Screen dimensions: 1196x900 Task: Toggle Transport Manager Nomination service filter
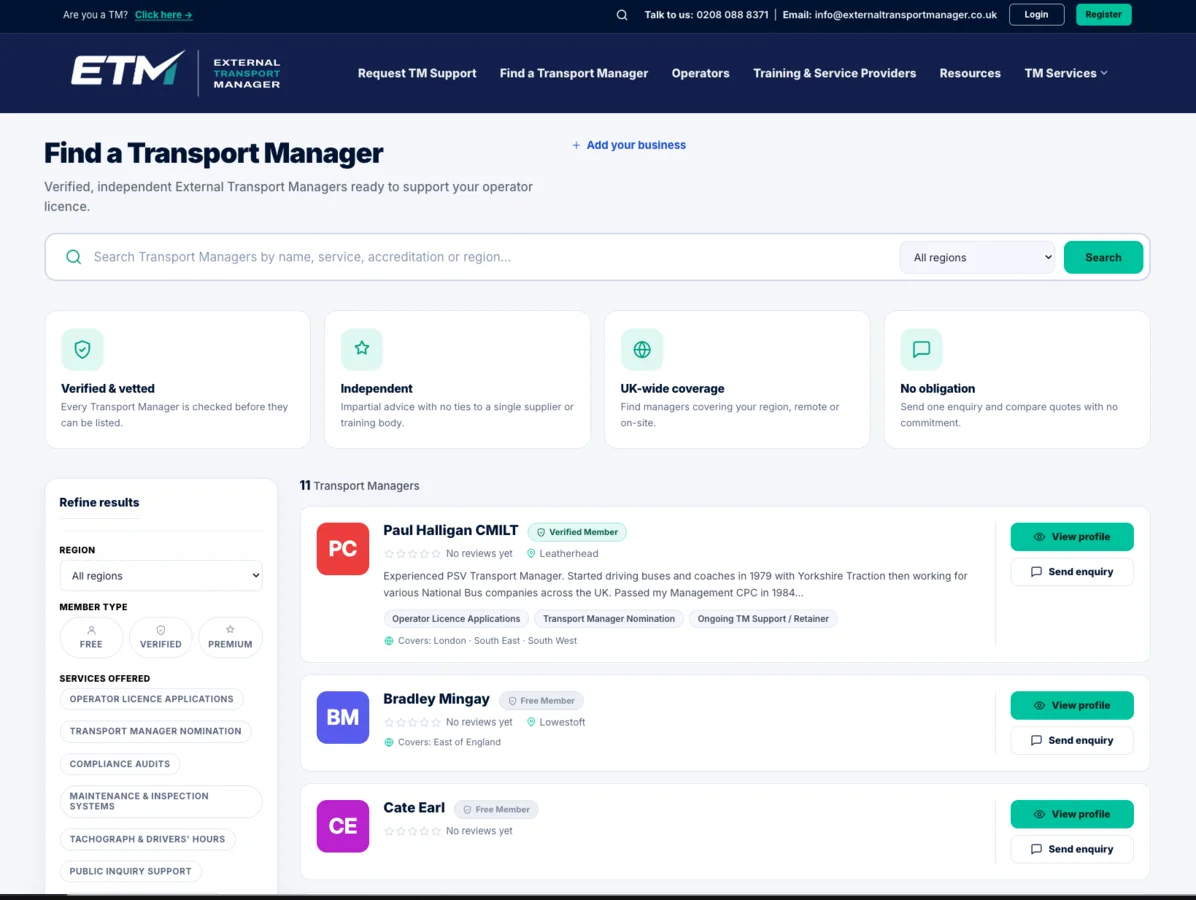(x=155, y=731)
